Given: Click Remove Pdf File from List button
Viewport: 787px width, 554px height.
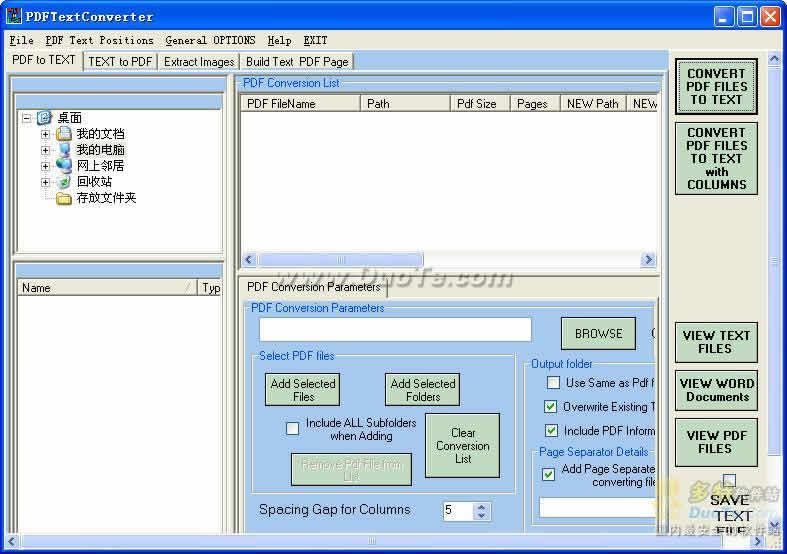Looking at the screenshot, I should tap(351, 470).
